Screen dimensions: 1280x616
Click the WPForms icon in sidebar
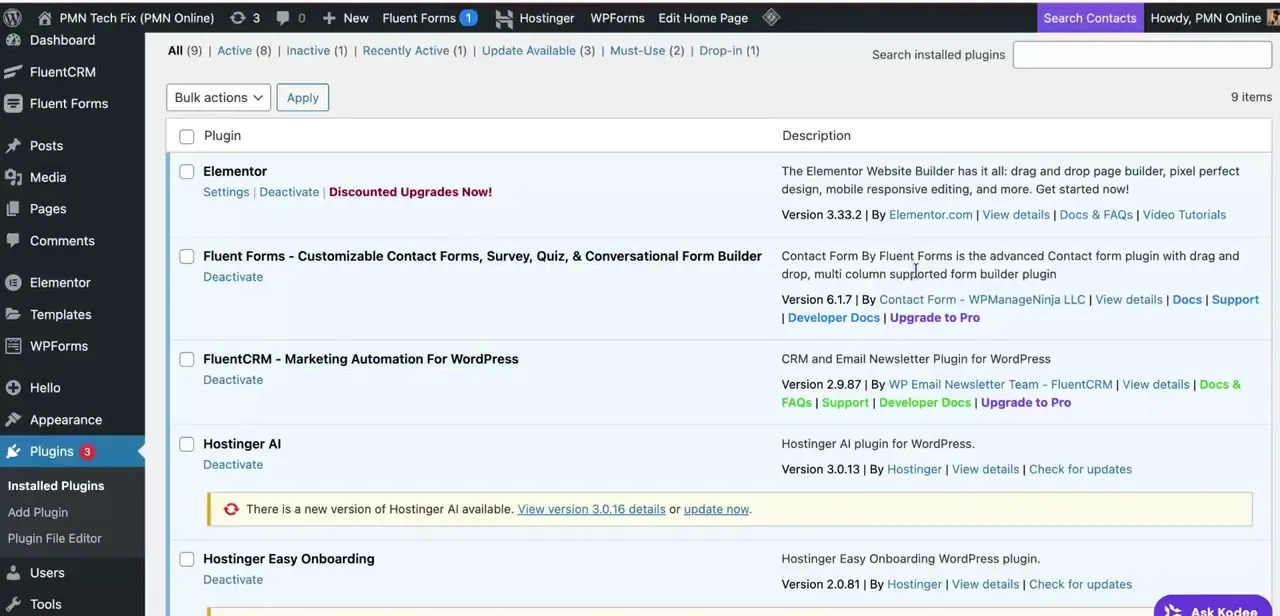13,346
